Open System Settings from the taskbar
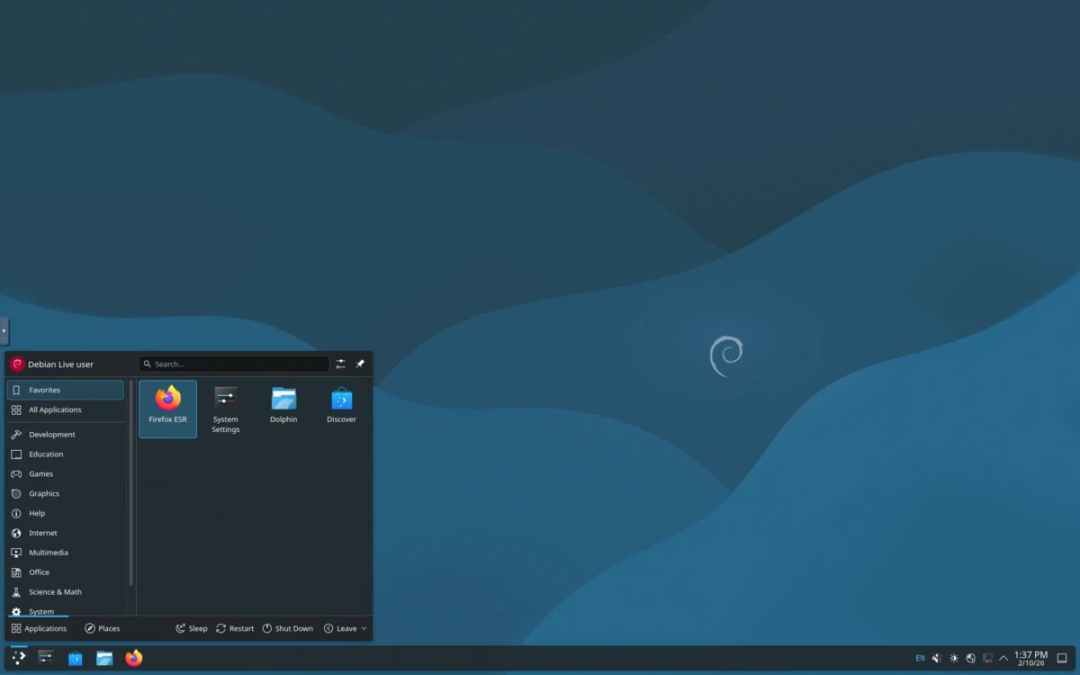 point(45,658)
